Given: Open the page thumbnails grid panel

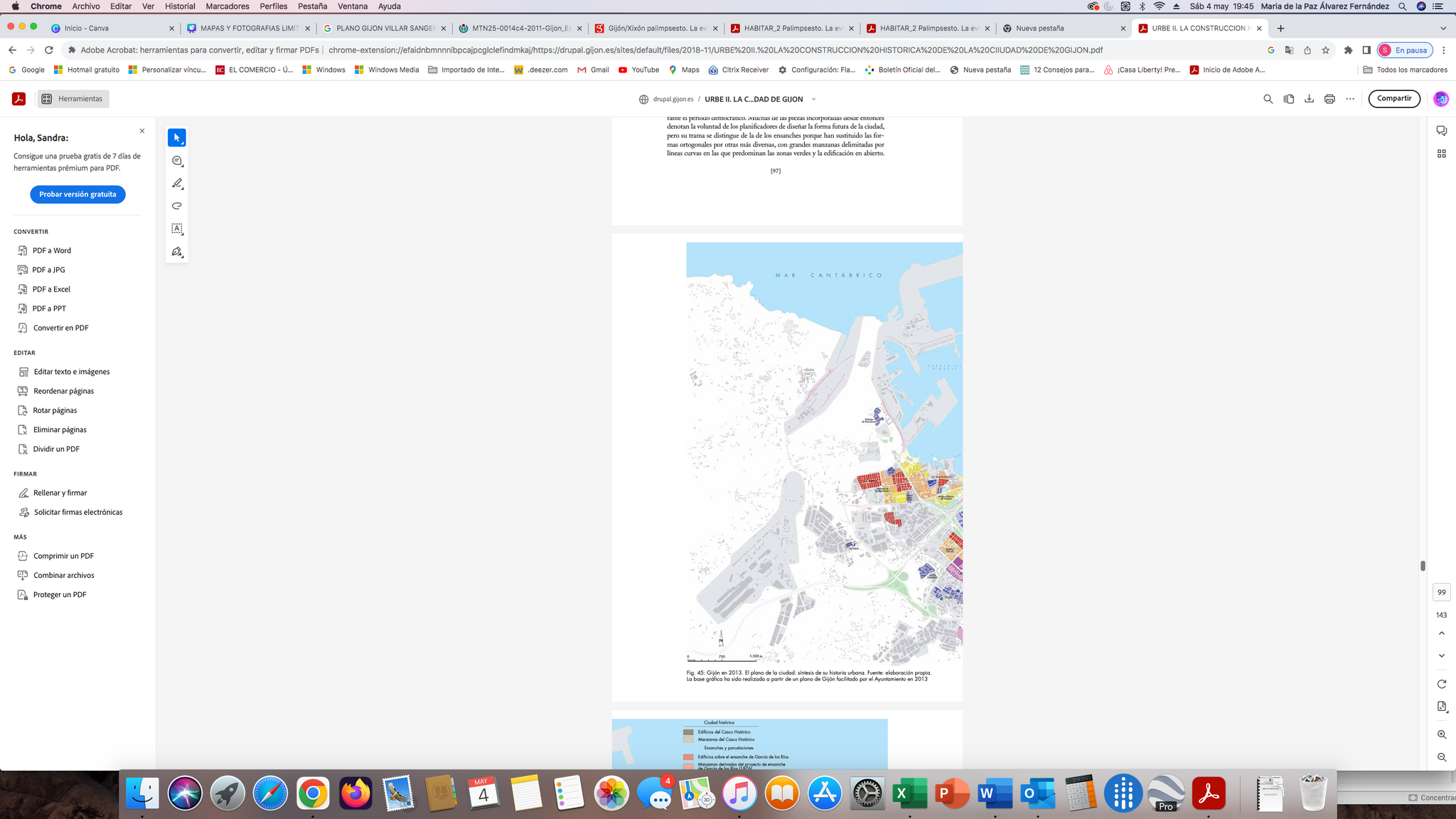Looking at the screenshot, I should pyautogui.click(x=1442, y=154).
